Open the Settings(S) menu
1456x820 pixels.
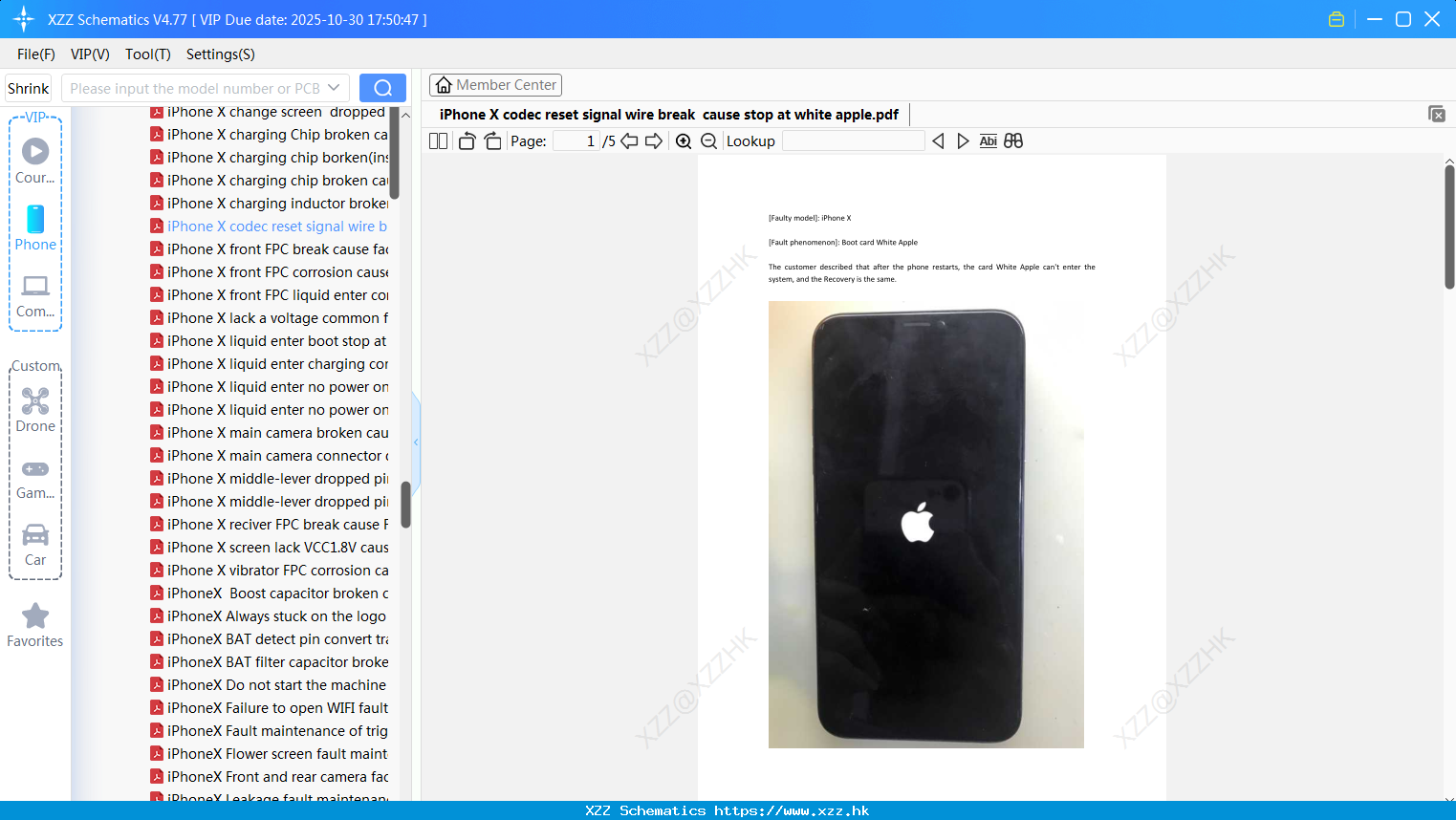(221, 54)
